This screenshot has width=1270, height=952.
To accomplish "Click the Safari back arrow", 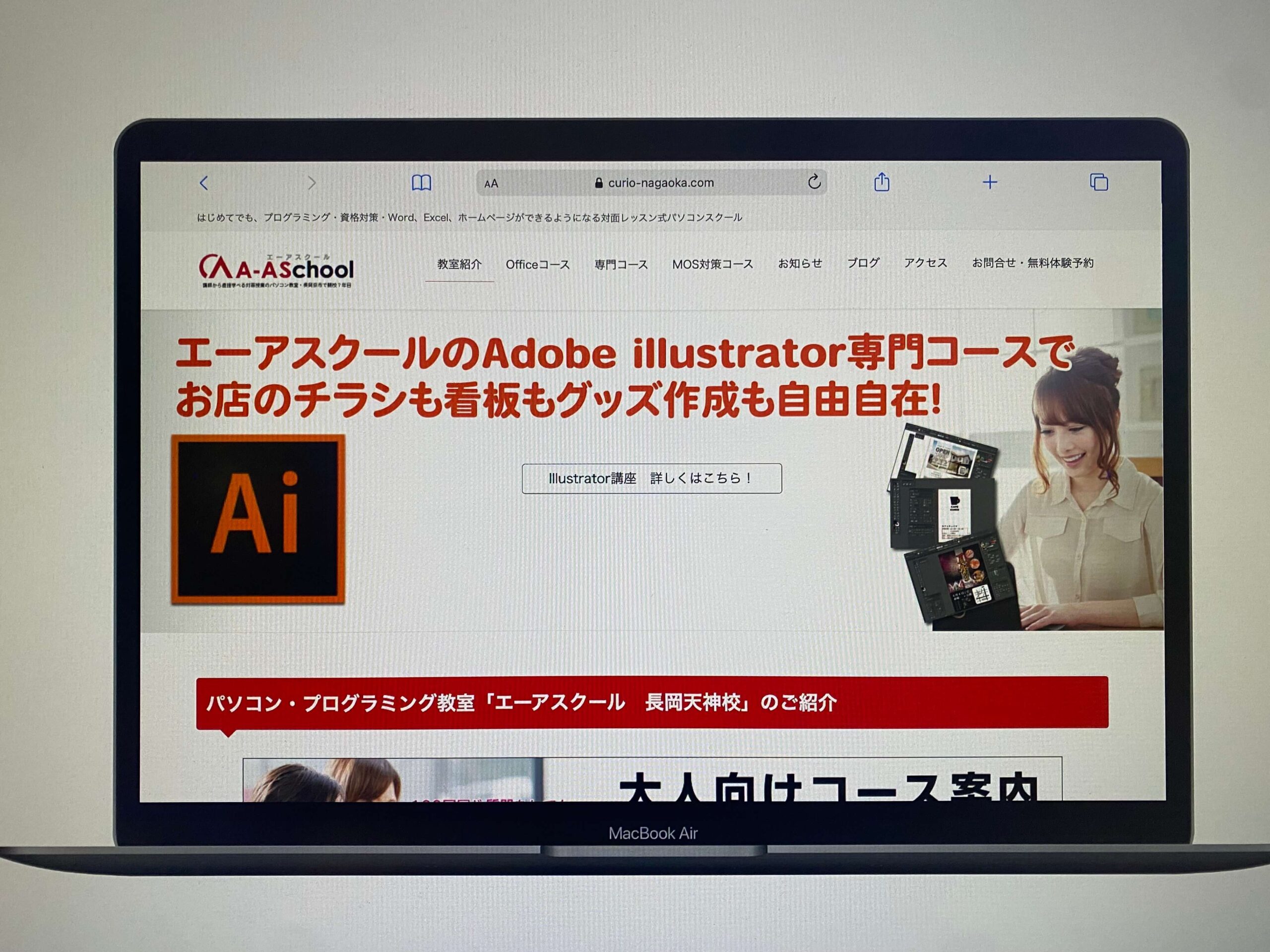I will coord(204,183).
